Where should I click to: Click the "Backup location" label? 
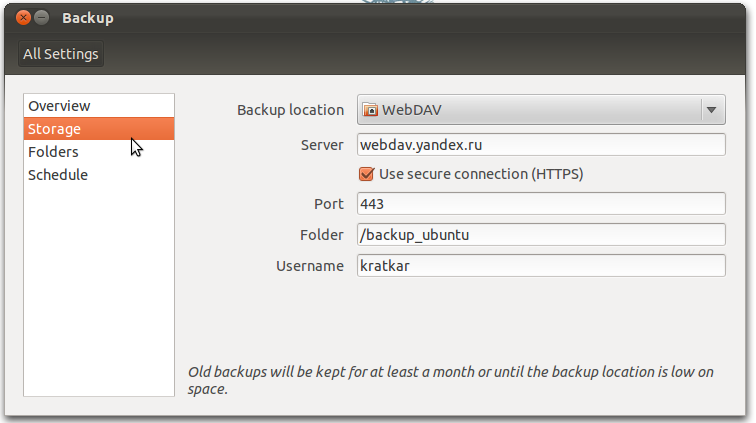click(x=290, y=110)
